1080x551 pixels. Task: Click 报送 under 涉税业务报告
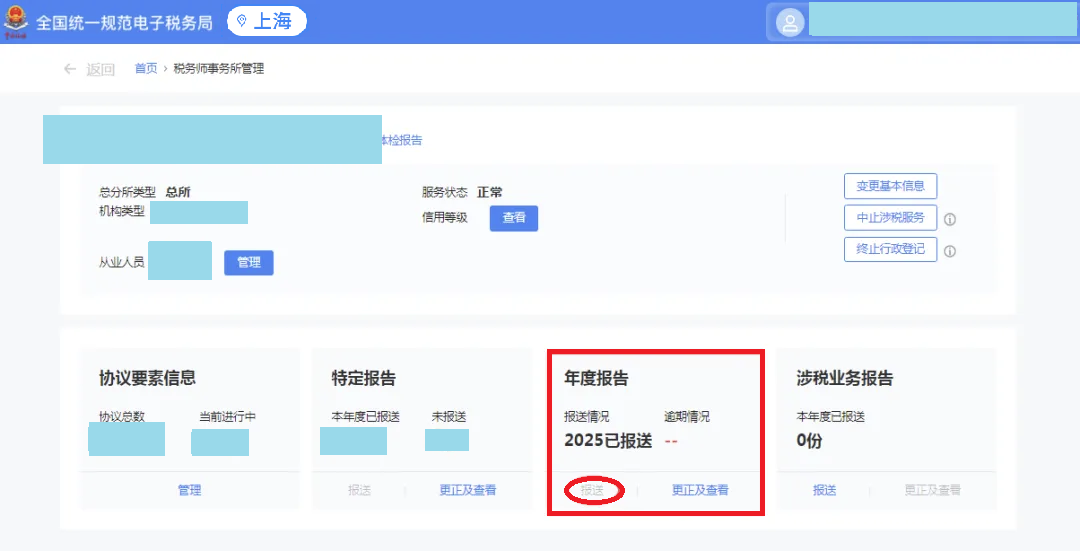click(x=824, y=490)
